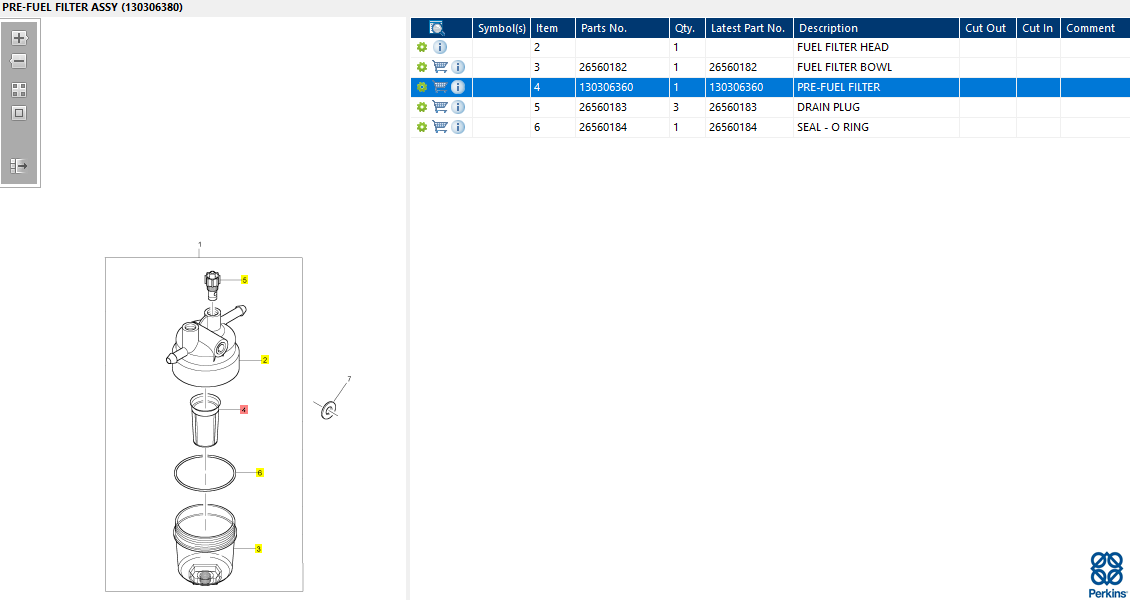1130x600 pixels.
Task: Sort by the Latest Part No. column header
Action: (x=749, y=28)
